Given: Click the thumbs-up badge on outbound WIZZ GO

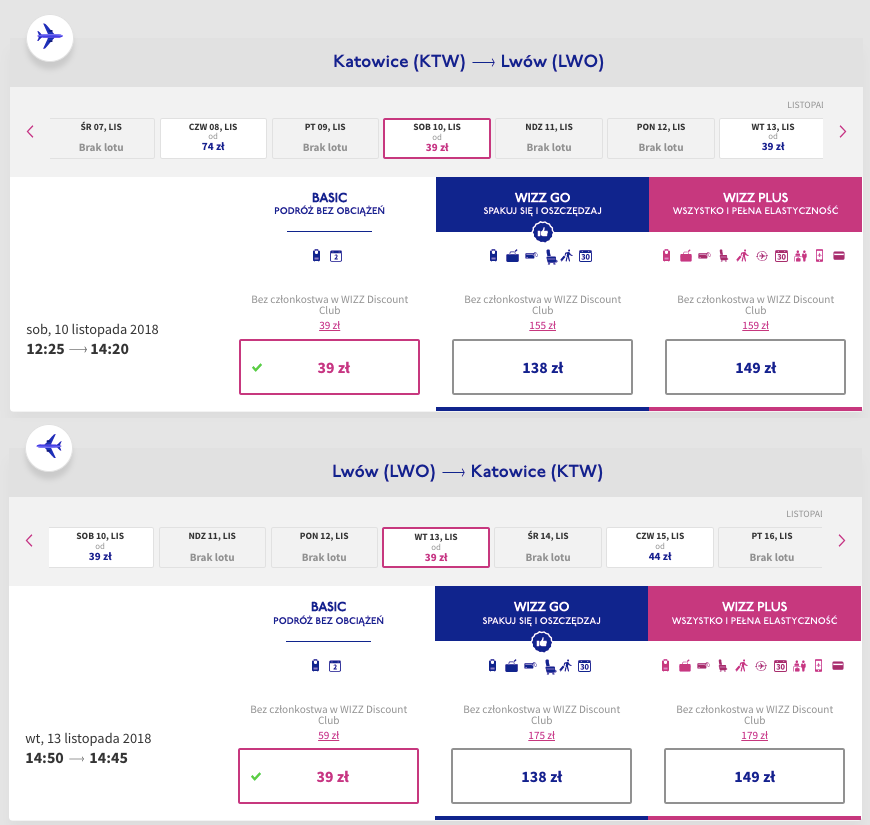Looking at the screenshot, I should tap(542, 232).
